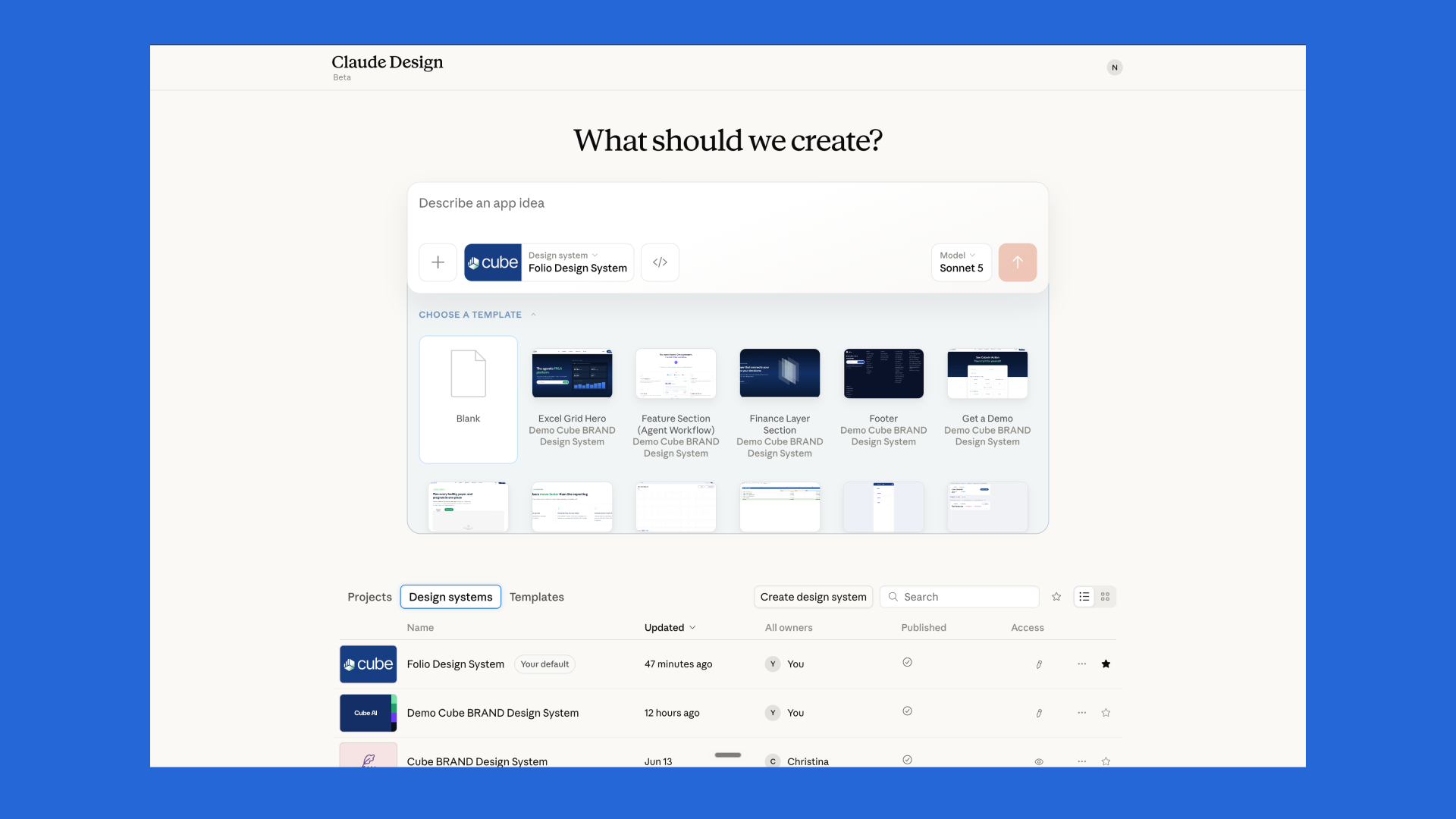This screenshot has width=1456, height=819.
Task: Click the plus attachment button
Action: point(438,262)
